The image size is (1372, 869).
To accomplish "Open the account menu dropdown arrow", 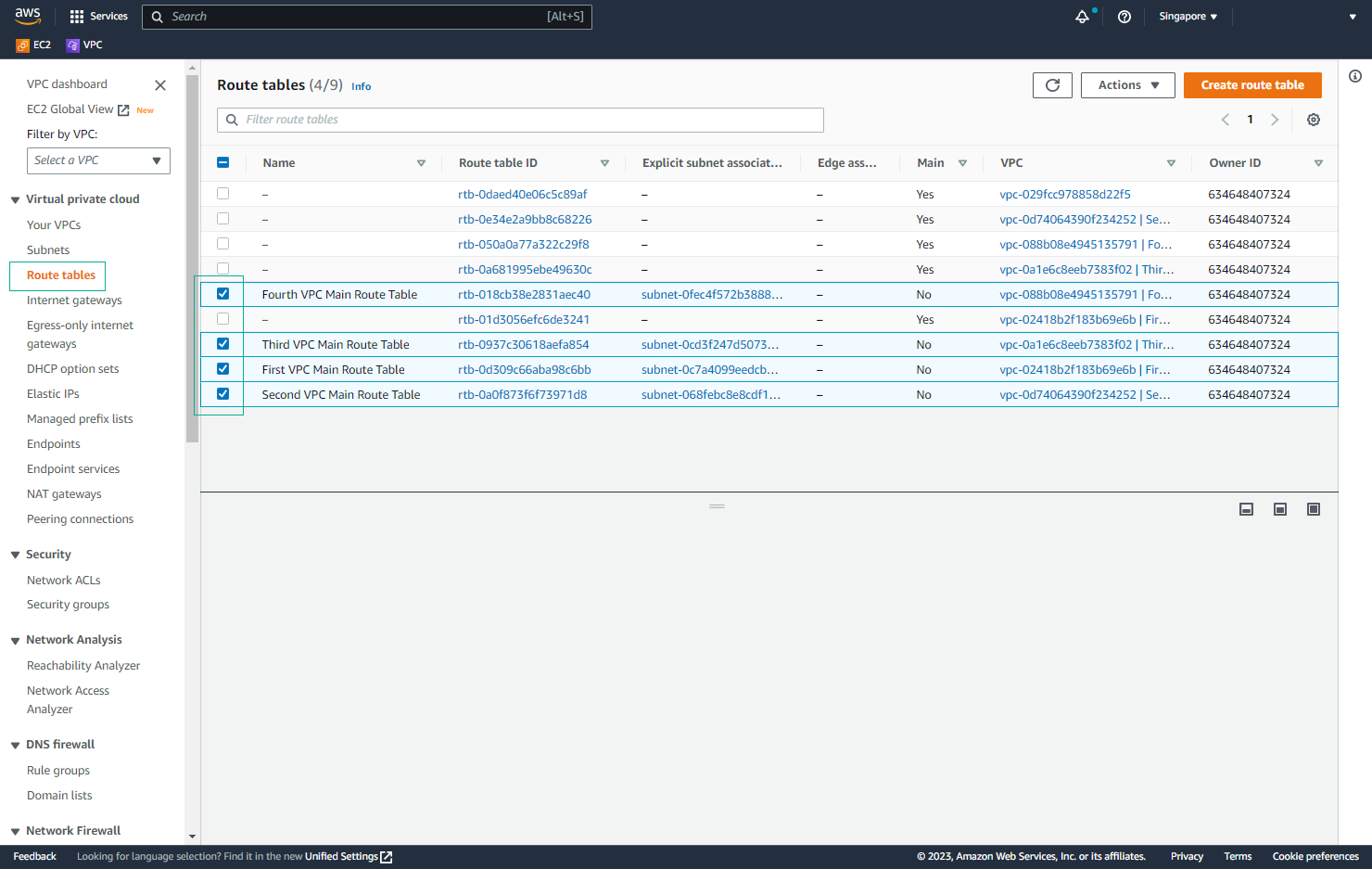I will tap(1353, 17).
